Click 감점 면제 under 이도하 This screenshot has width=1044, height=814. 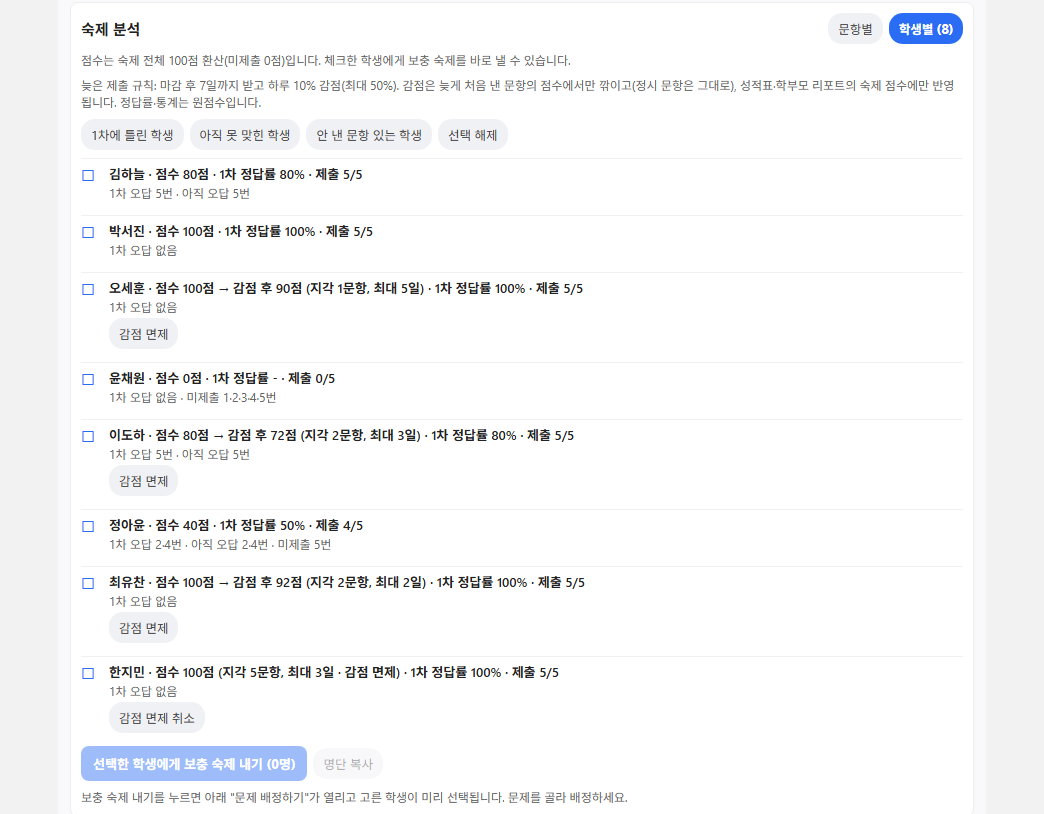click(x=143, y=481)
